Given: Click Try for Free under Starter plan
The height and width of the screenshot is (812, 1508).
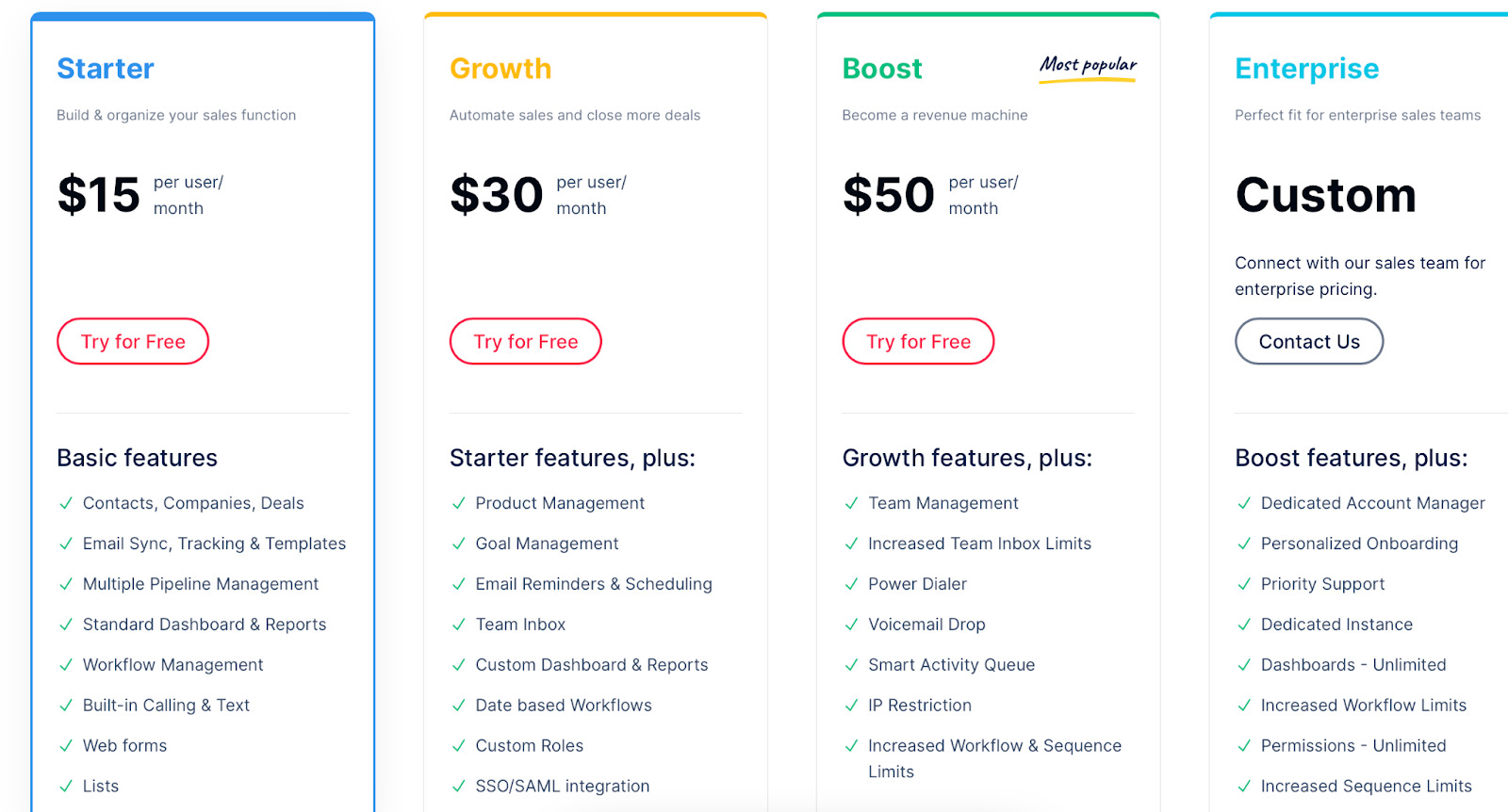Looking at the screenshot, I should (133, 341).
